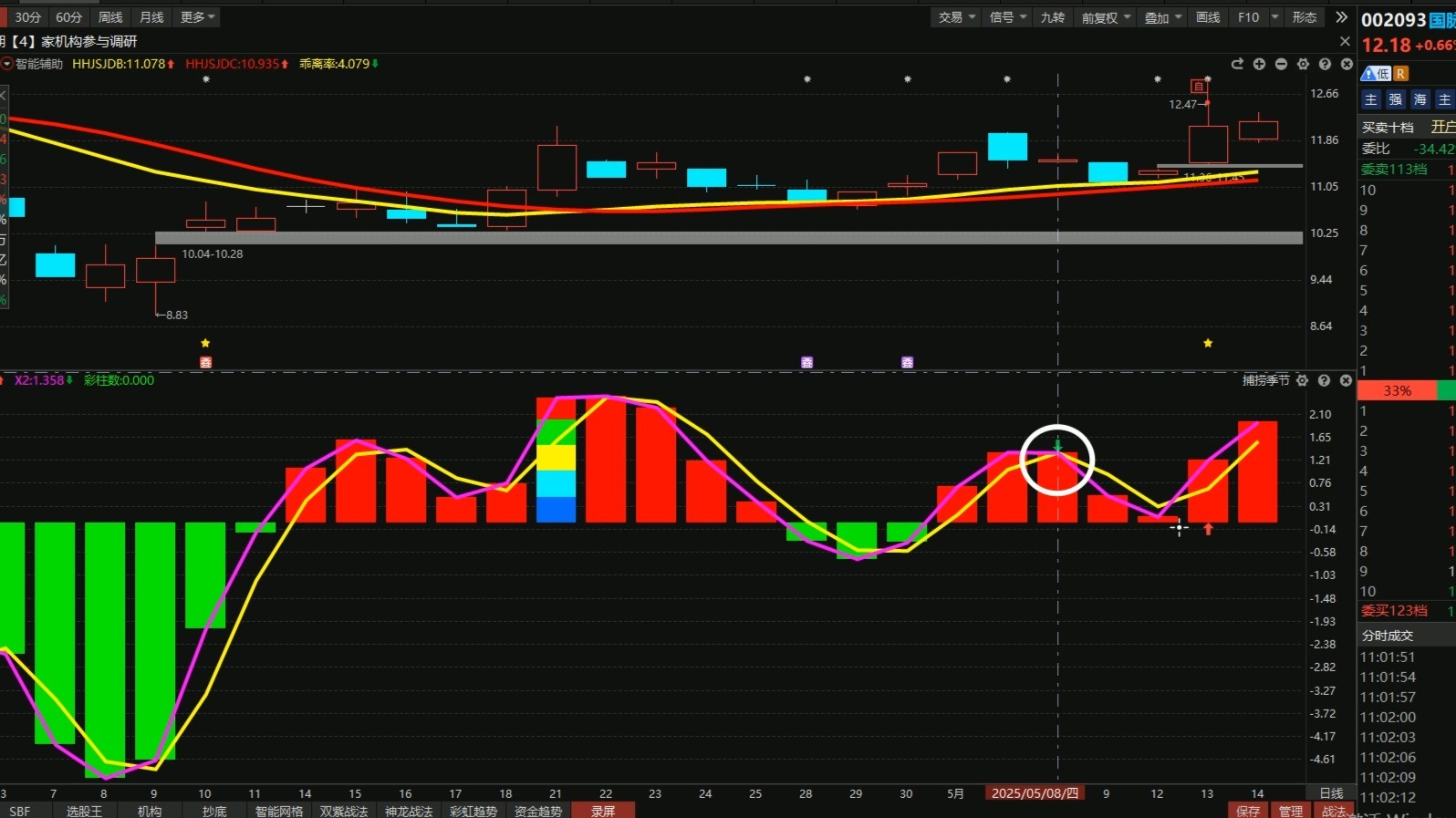Open the 抄底 indicator tab
Screen dimensions: 1456x818
pyautogui.click(x=214, y=811)
